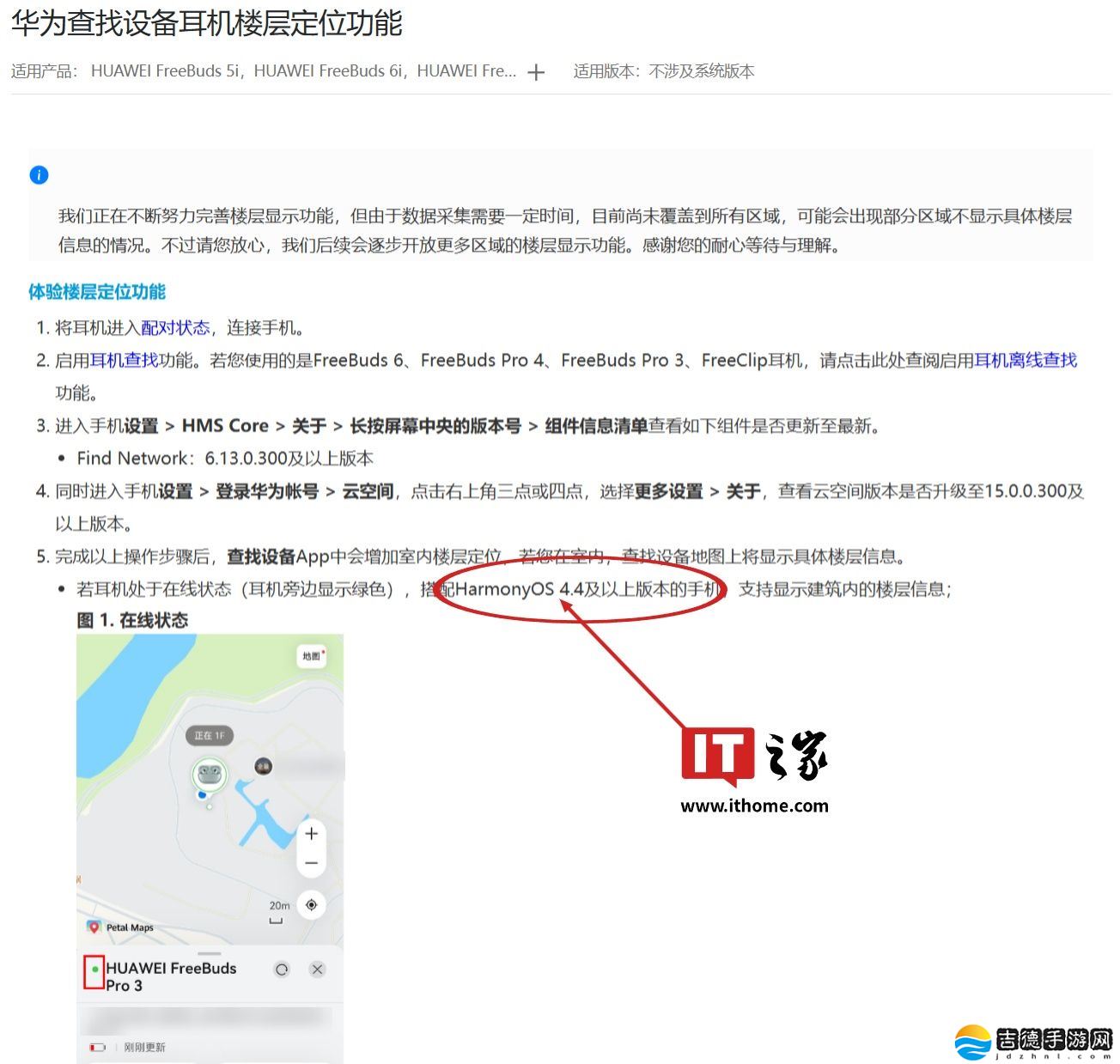Expand the applicable products list with plus icon
The image size is (1120, 1064).
point(536,73)
